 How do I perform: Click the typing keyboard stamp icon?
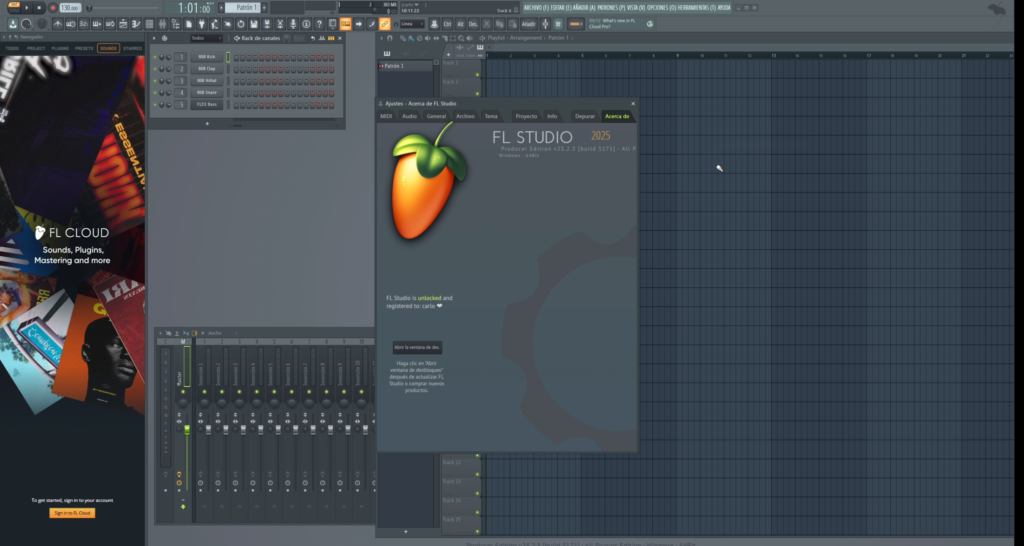(x=434, y=24)
